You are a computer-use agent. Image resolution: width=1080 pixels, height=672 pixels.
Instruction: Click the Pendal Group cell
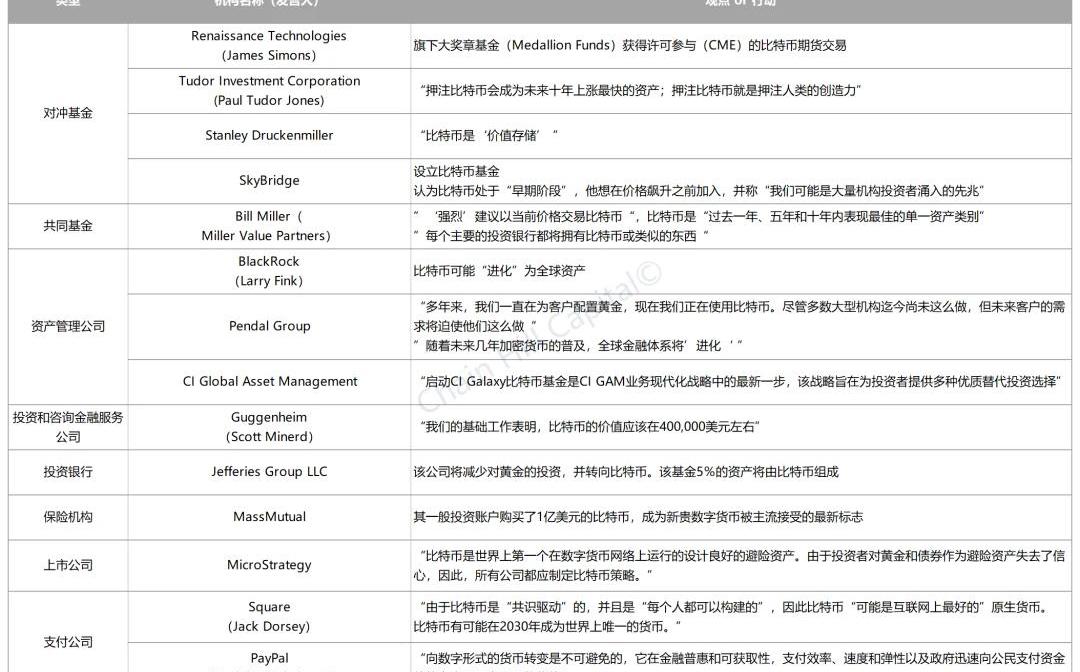[x=269, y=326]
